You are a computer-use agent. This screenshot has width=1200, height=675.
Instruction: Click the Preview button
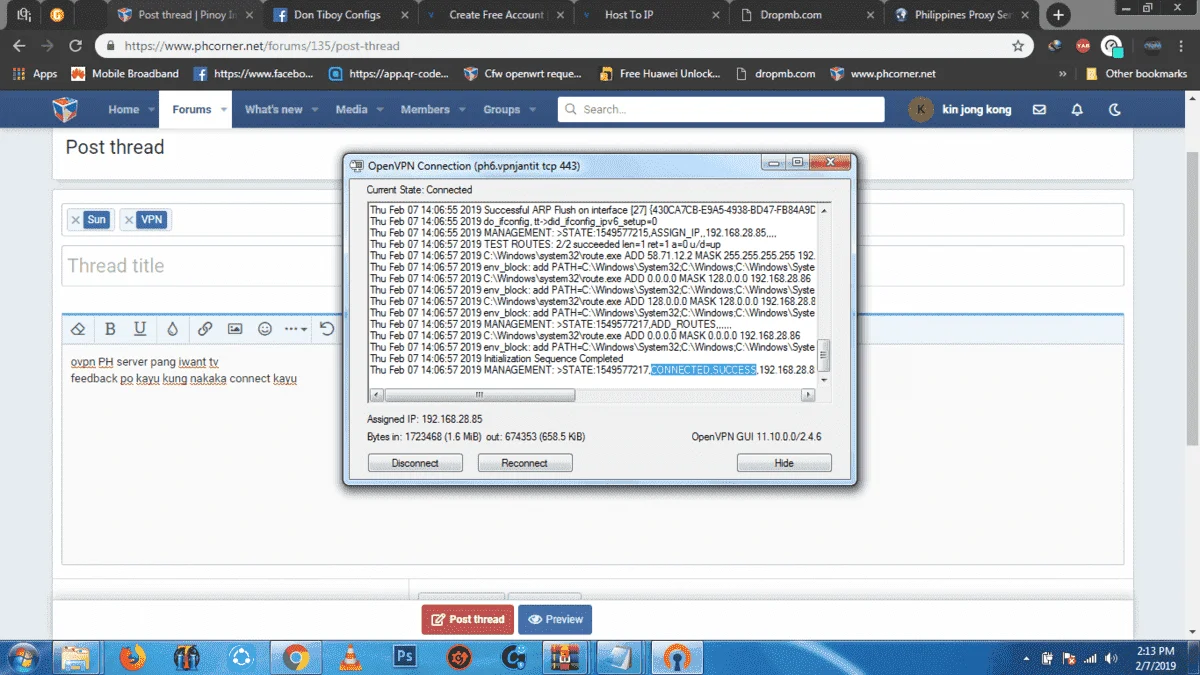point(555,619)
